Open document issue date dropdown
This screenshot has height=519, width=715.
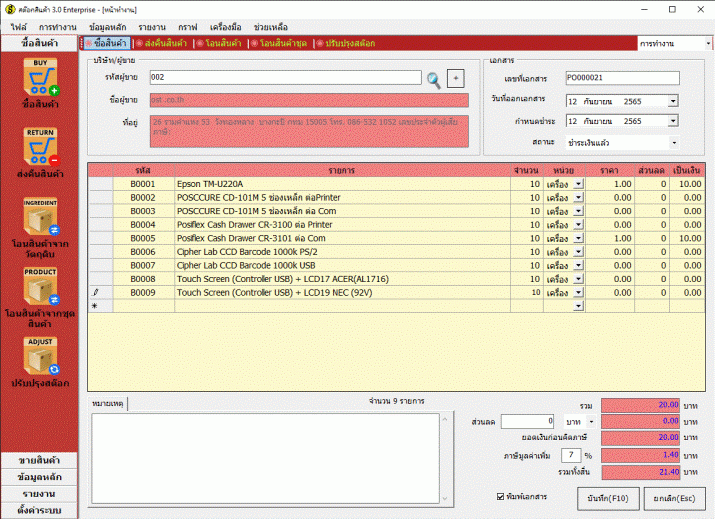673,101
